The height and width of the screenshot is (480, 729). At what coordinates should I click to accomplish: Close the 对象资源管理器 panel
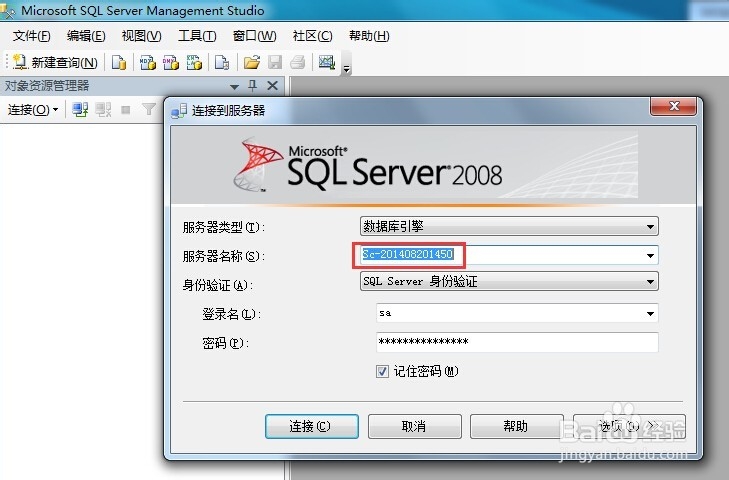(272, 86)
